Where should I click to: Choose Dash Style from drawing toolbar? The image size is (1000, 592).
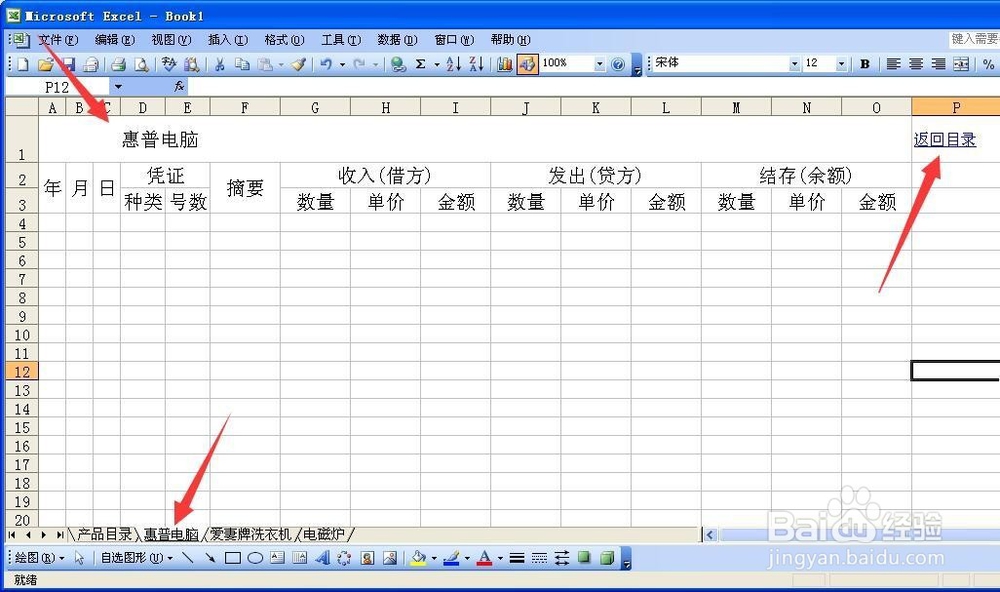pyautogui.click(x=540, y=558)
